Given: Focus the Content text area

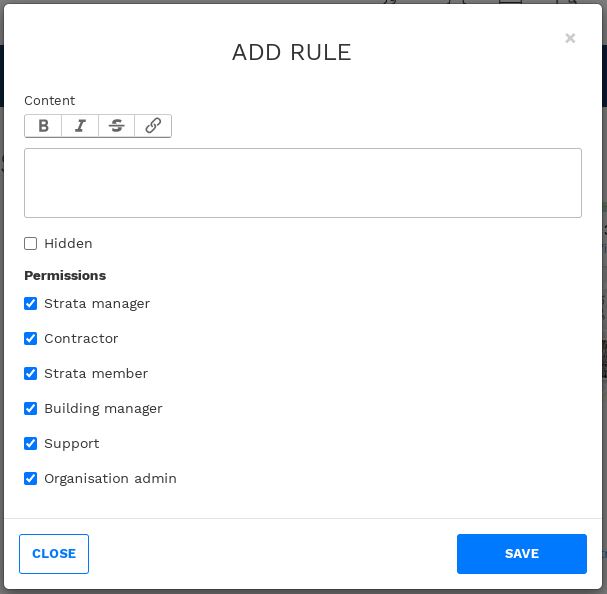Looking at the screenshot, I should pyautogui.click(x=303, y=183).
